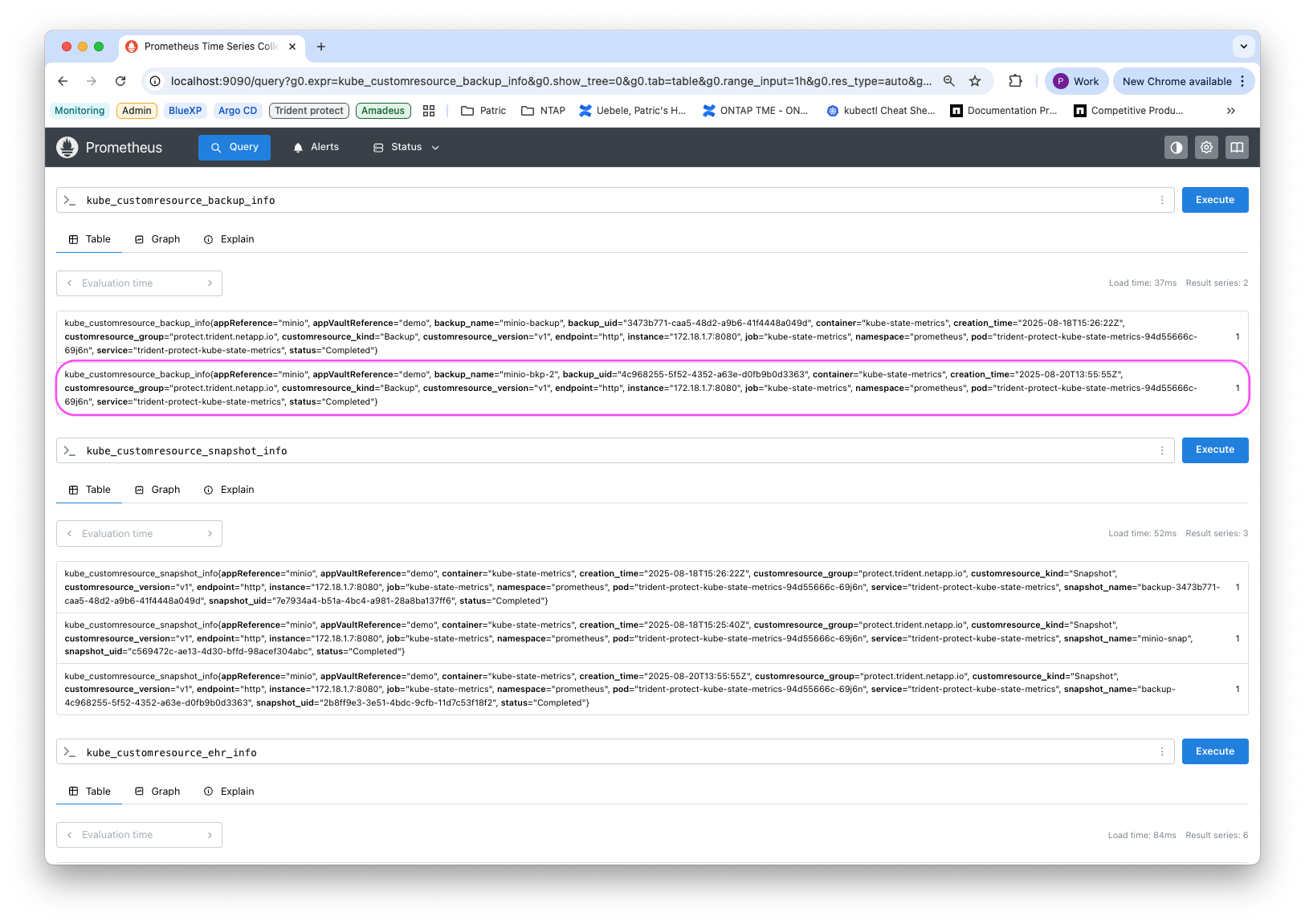Click the Prometheus logo icon
The height and width of the screenshot is (924, 1305).
(x=67, y=148)
